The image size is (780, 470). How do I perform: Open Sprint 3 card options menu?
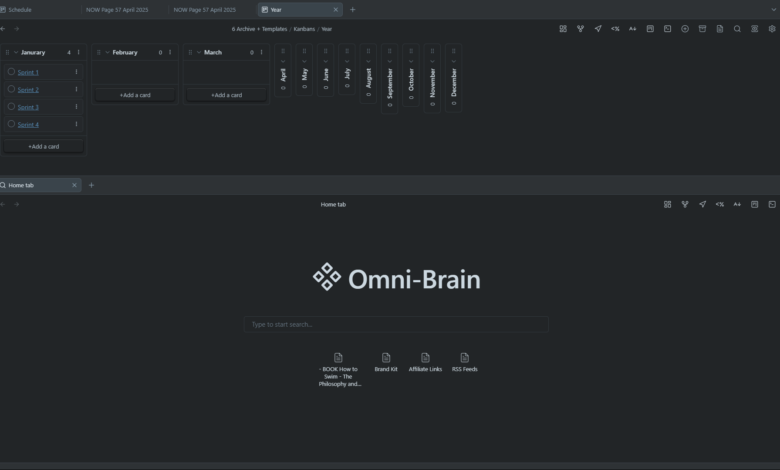click(x=76, y=106)
